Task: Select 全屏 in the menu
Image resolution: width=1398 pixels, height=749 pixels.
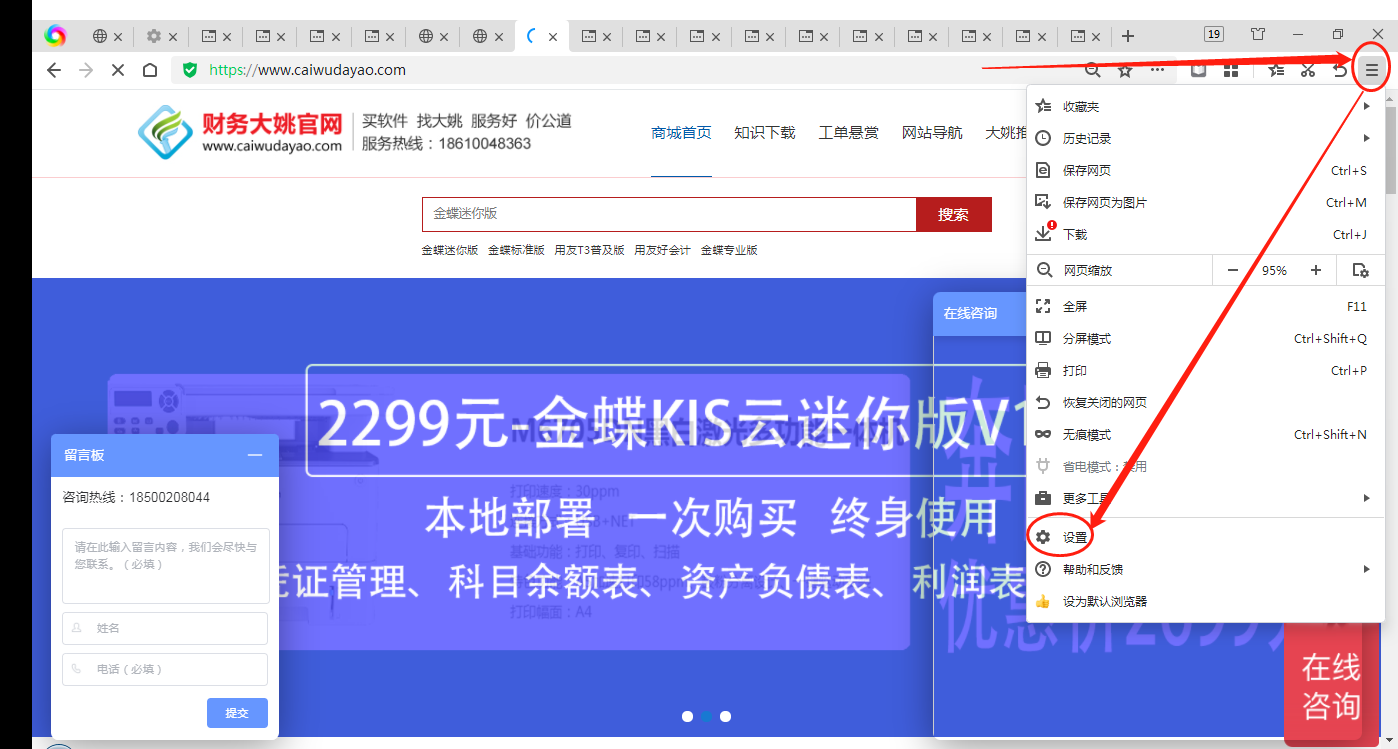Action: pos(1204,306)
